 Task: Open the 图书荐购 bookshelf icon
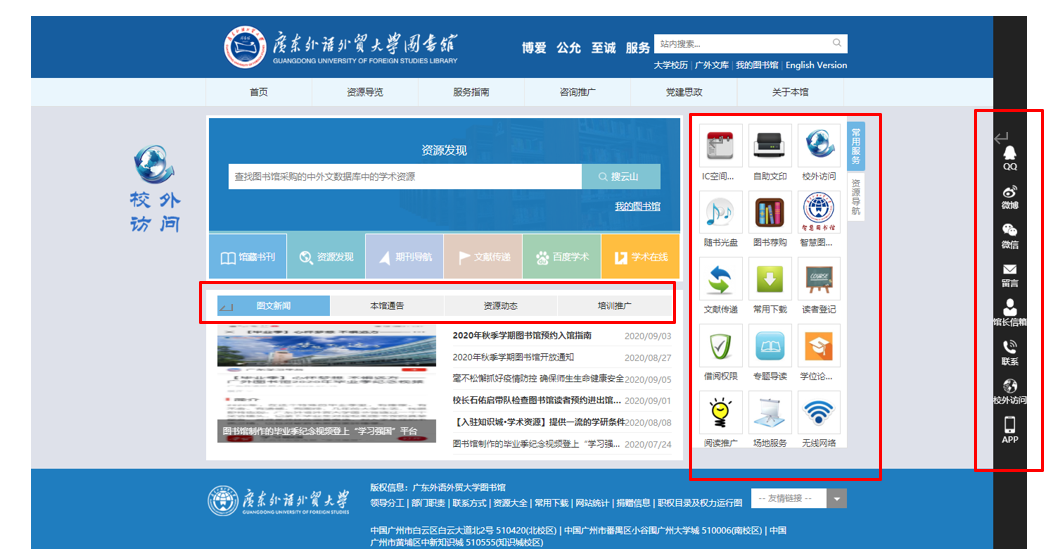point(770,212)
